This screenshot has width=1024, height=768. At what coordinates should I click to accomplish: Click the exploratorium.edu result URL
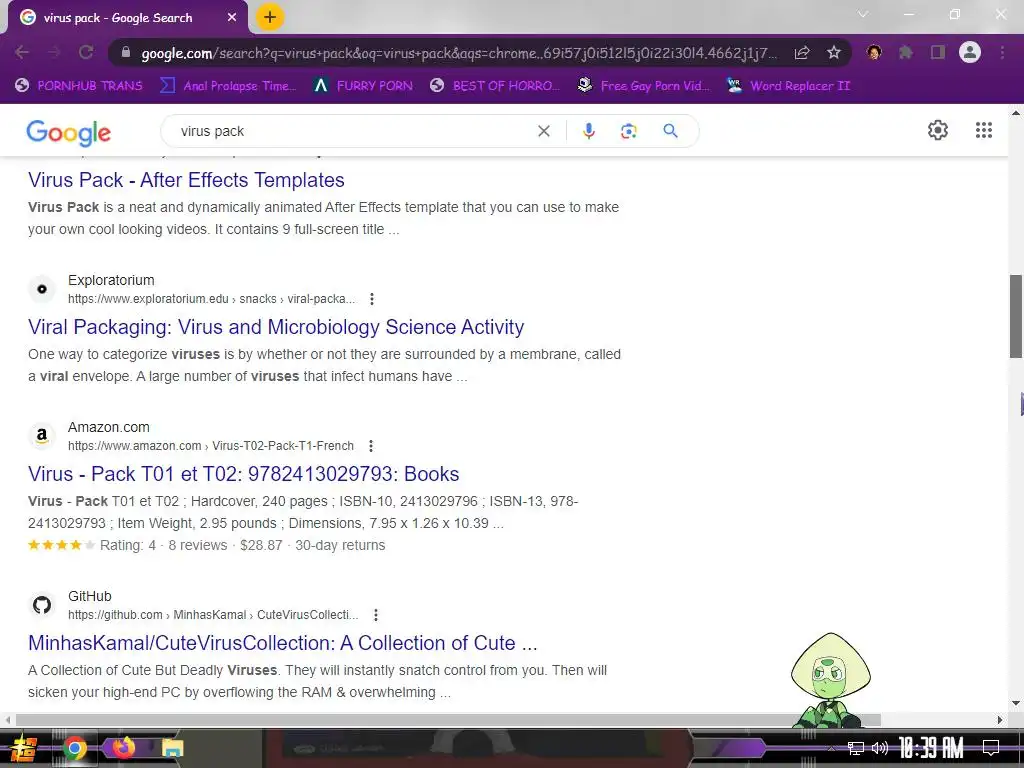pos(212,299)
